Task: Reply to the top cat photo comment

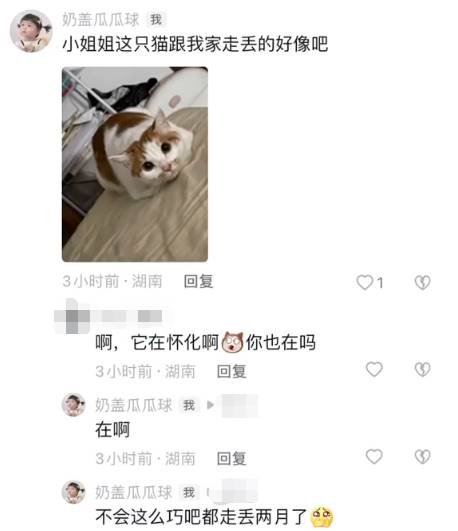Action: [198, 281]
